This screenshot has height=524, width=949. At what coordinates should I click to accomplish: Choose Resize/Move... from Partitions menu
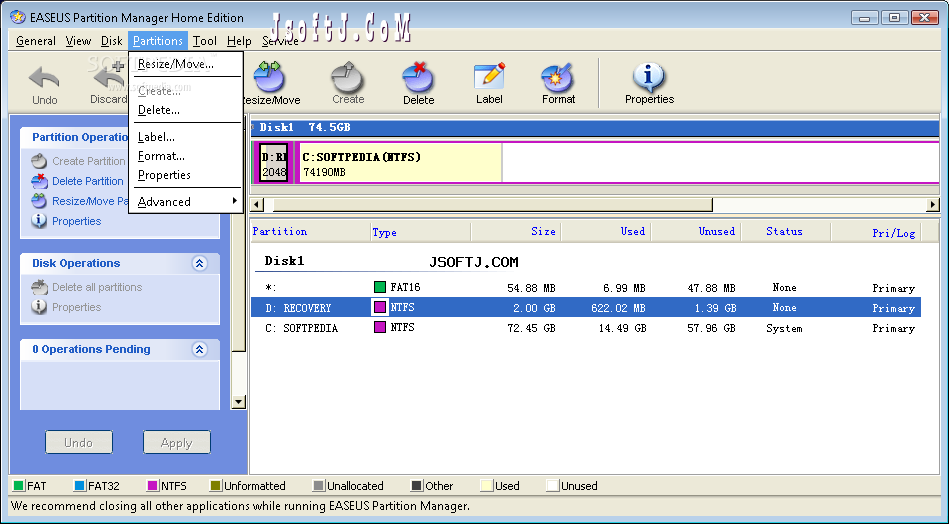point(186,64)
